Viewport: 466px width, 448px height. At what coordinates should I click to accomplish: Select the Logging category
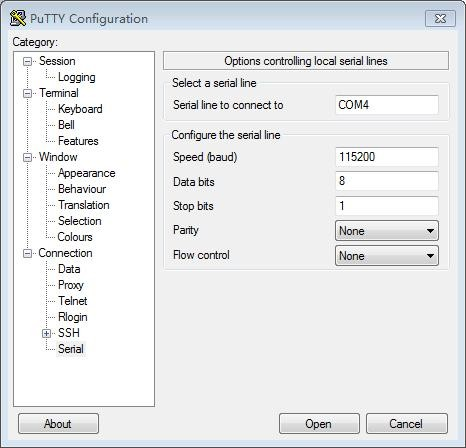(77, 77)
